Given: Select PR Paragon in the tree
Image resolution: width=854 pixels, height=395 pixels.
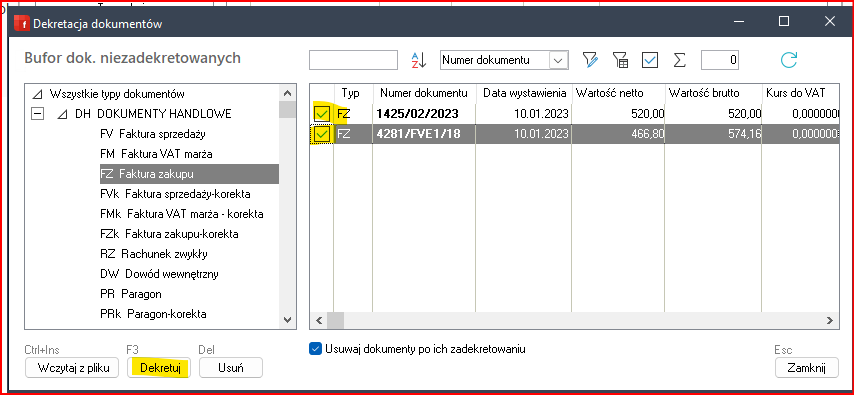Looking at the screenshot, I should [131, 294].
